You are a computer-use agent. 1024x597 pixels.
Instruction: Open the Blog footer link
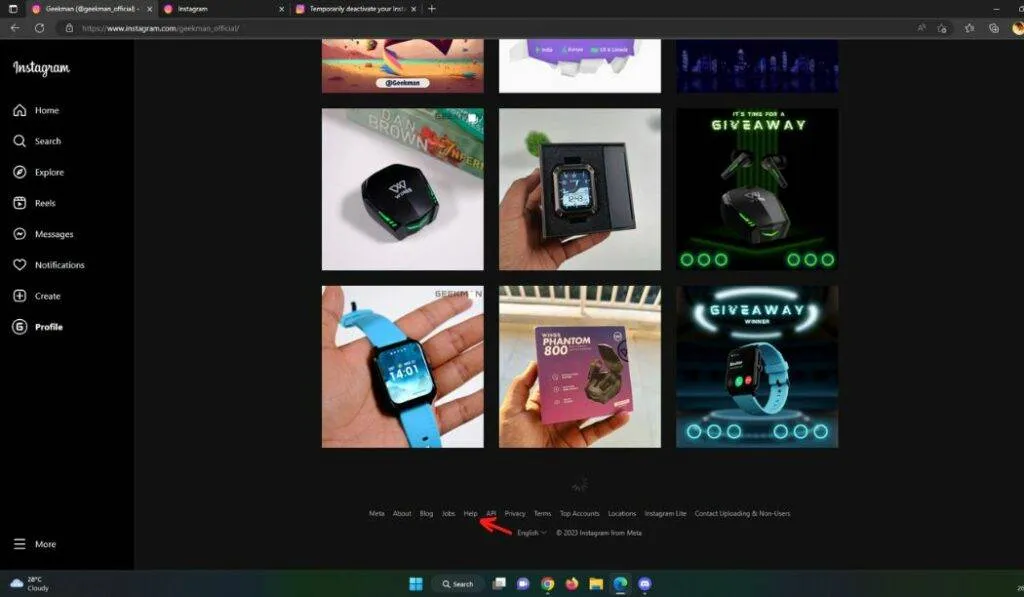[x=426, y=513]
